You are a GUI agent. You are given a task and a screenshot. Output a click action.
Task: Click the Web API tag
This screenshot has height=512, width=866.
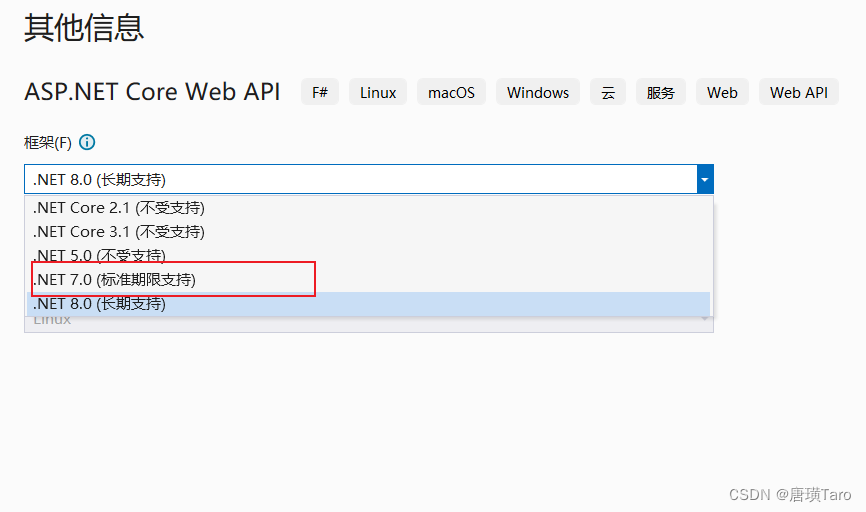point(799,92)
